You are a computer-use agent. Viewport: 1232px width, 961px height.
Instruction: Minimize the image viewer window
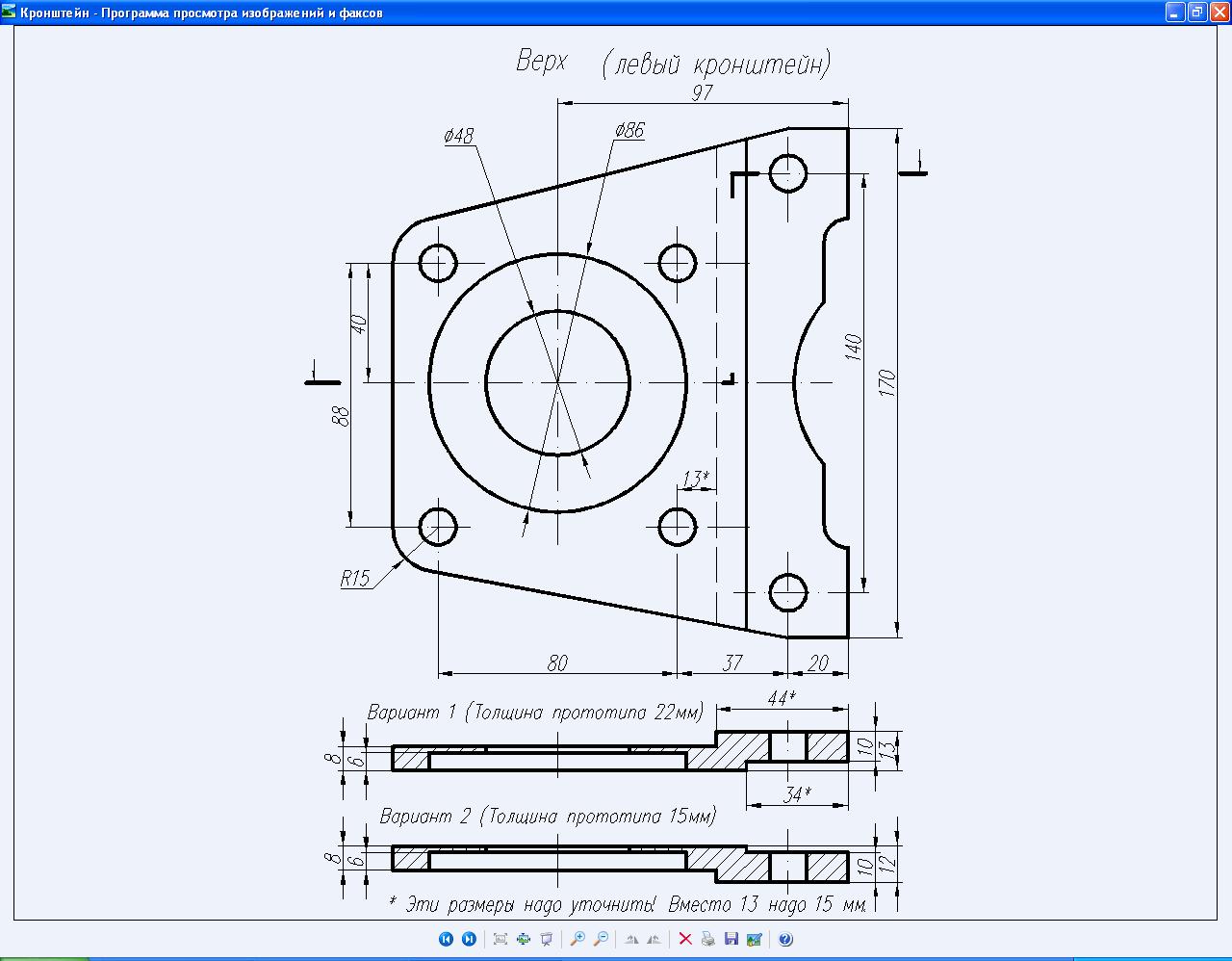(x=1175, y=12)
